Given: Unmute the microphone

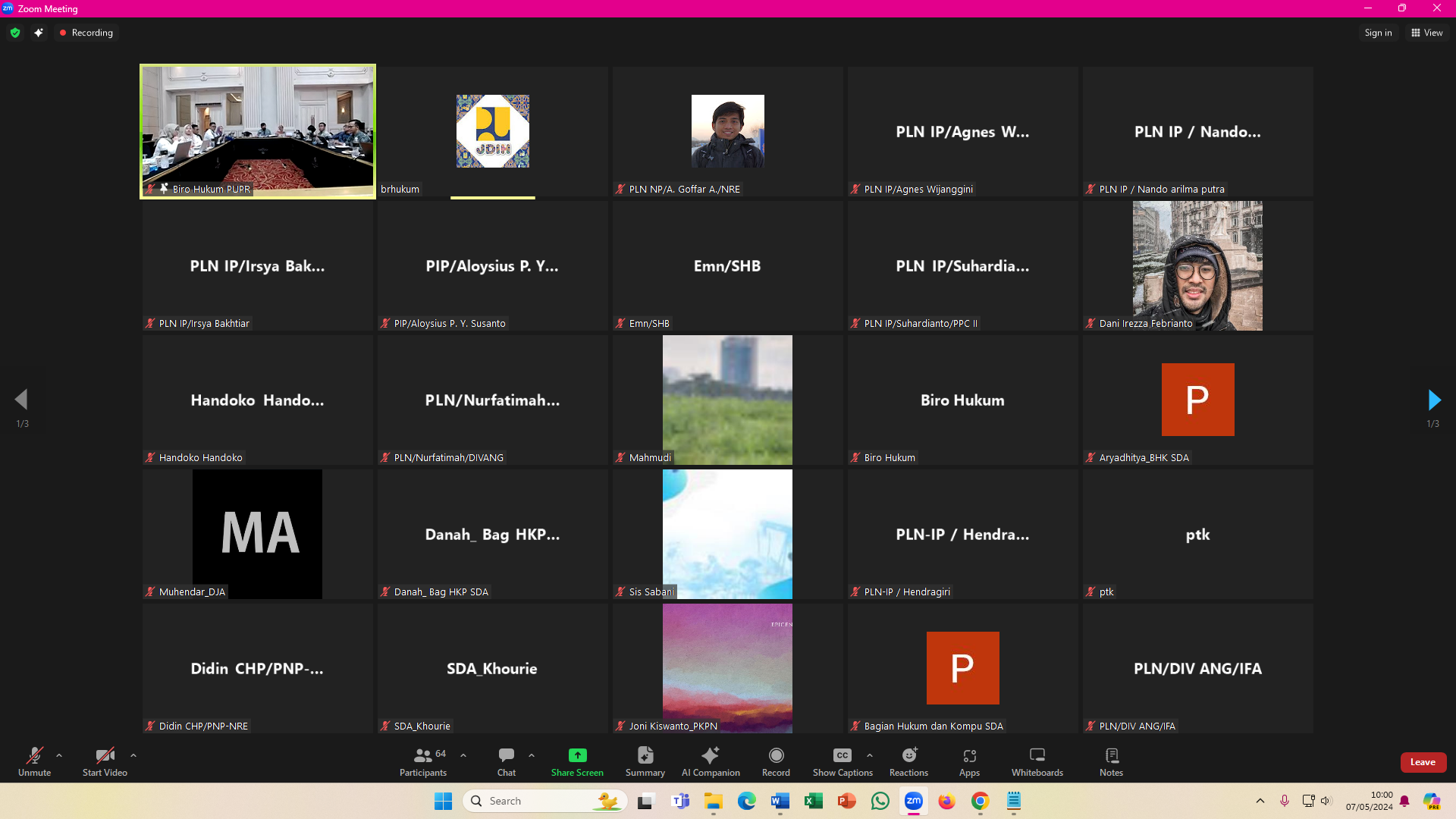Looking at the screenshot, I should (34, 761).
